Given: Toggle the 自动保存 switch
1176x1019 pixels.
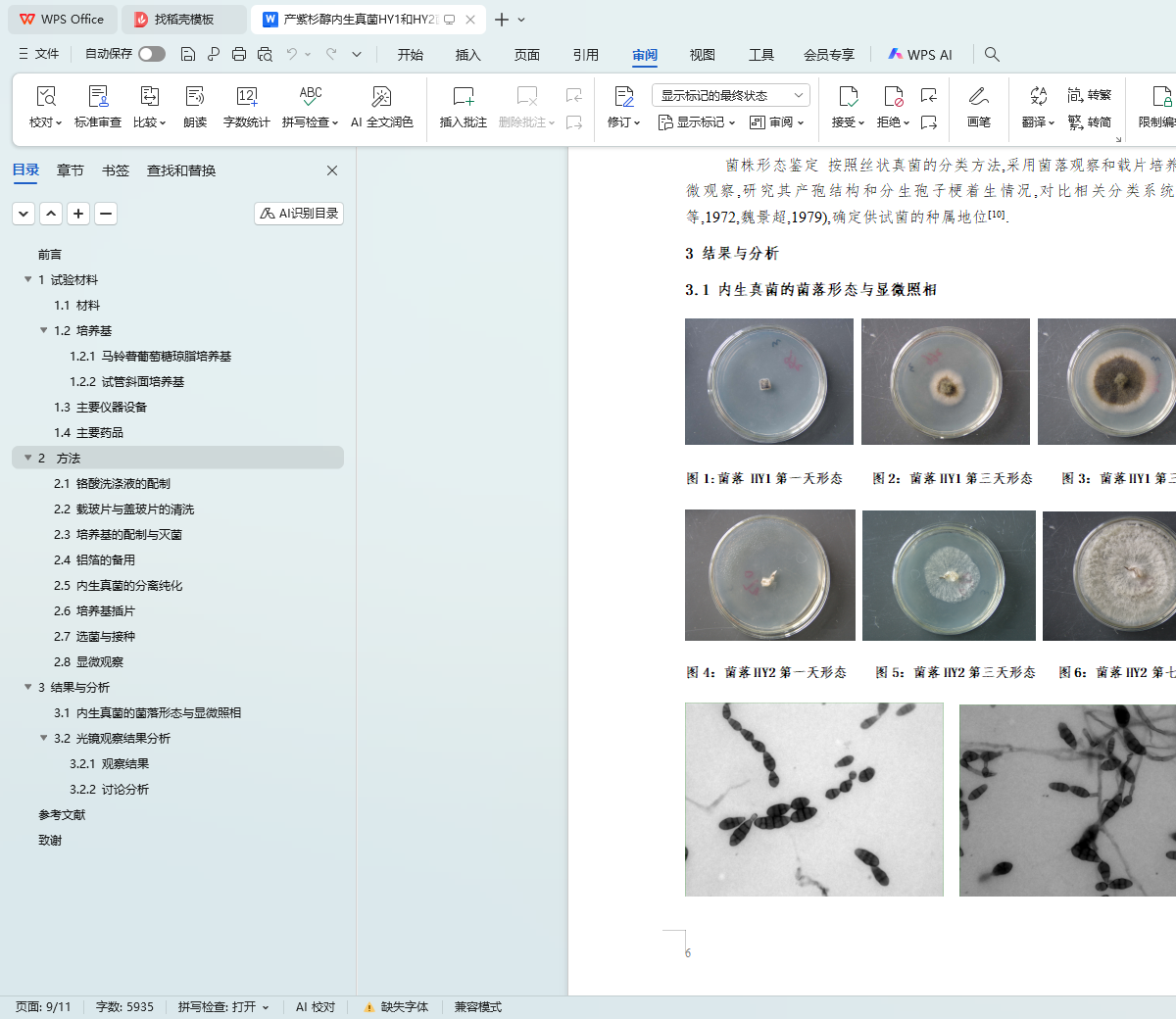Looking at the screenshot, I should (x=152, y=54).
